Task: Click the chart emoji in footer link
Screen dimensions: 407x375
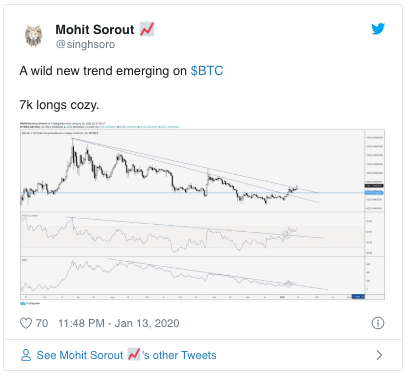Action: [x=134, y=354]
